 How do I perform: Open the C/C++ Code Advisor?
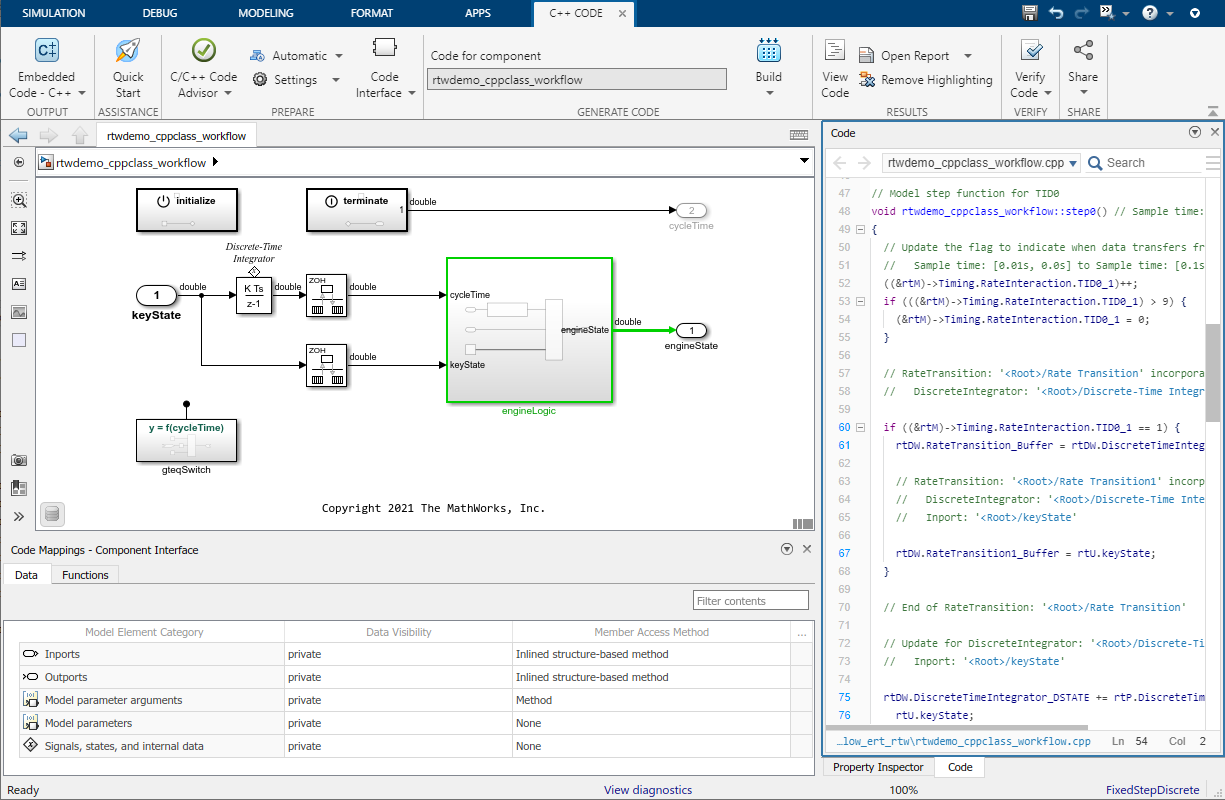(203, 52)
